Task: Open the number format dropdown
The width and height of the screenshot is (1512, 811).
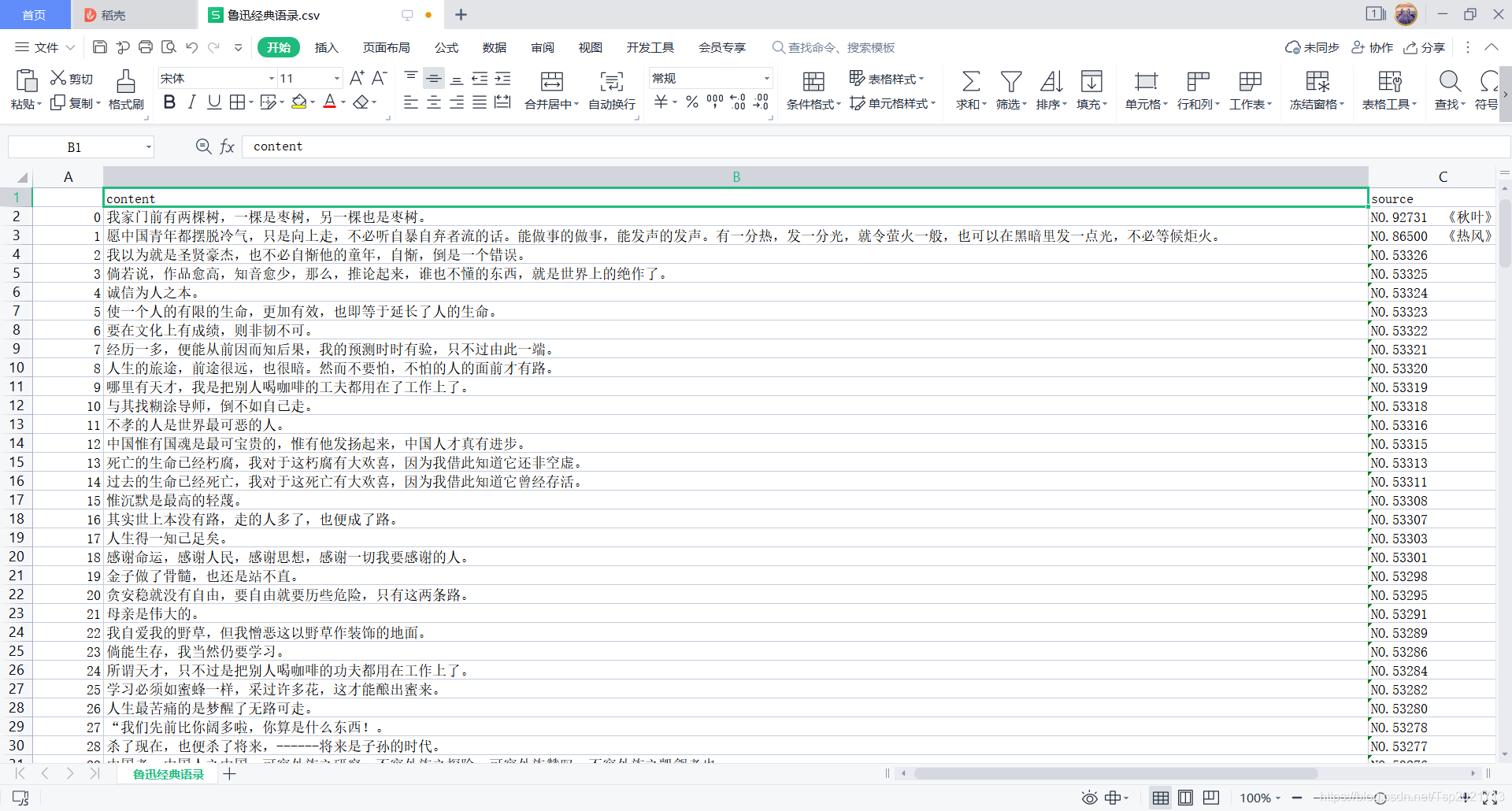Action: click(767, 78)
